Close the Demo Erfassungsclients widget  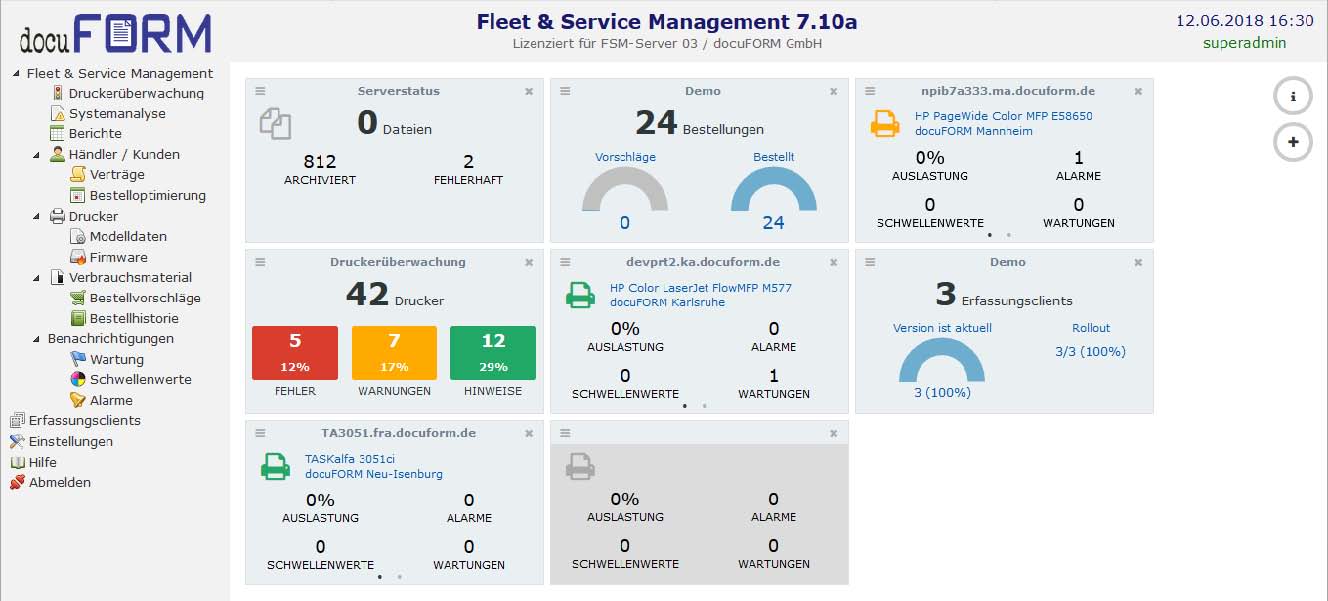(x=1138, y=262)
